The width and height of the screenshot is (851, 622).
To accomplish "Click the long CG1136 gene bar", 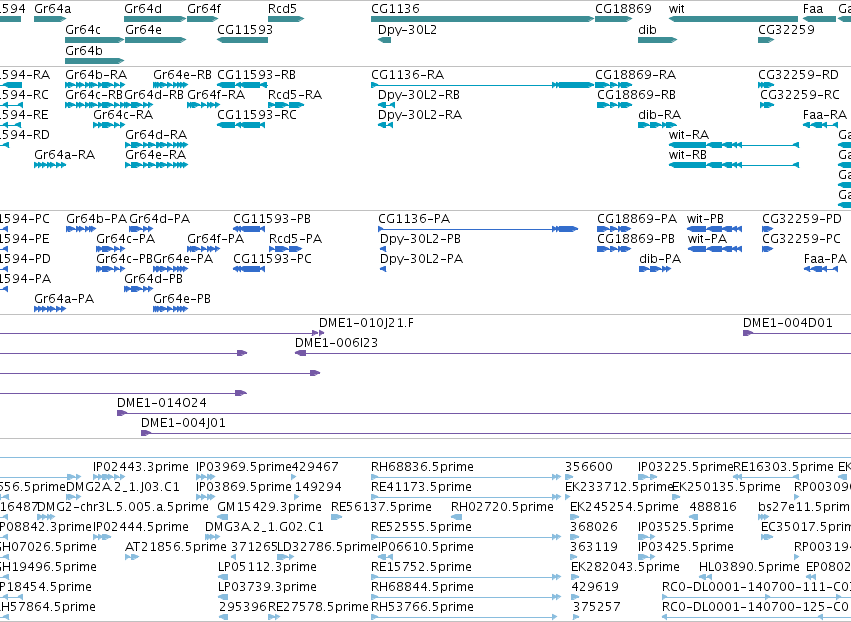I will tap(482, 20).
